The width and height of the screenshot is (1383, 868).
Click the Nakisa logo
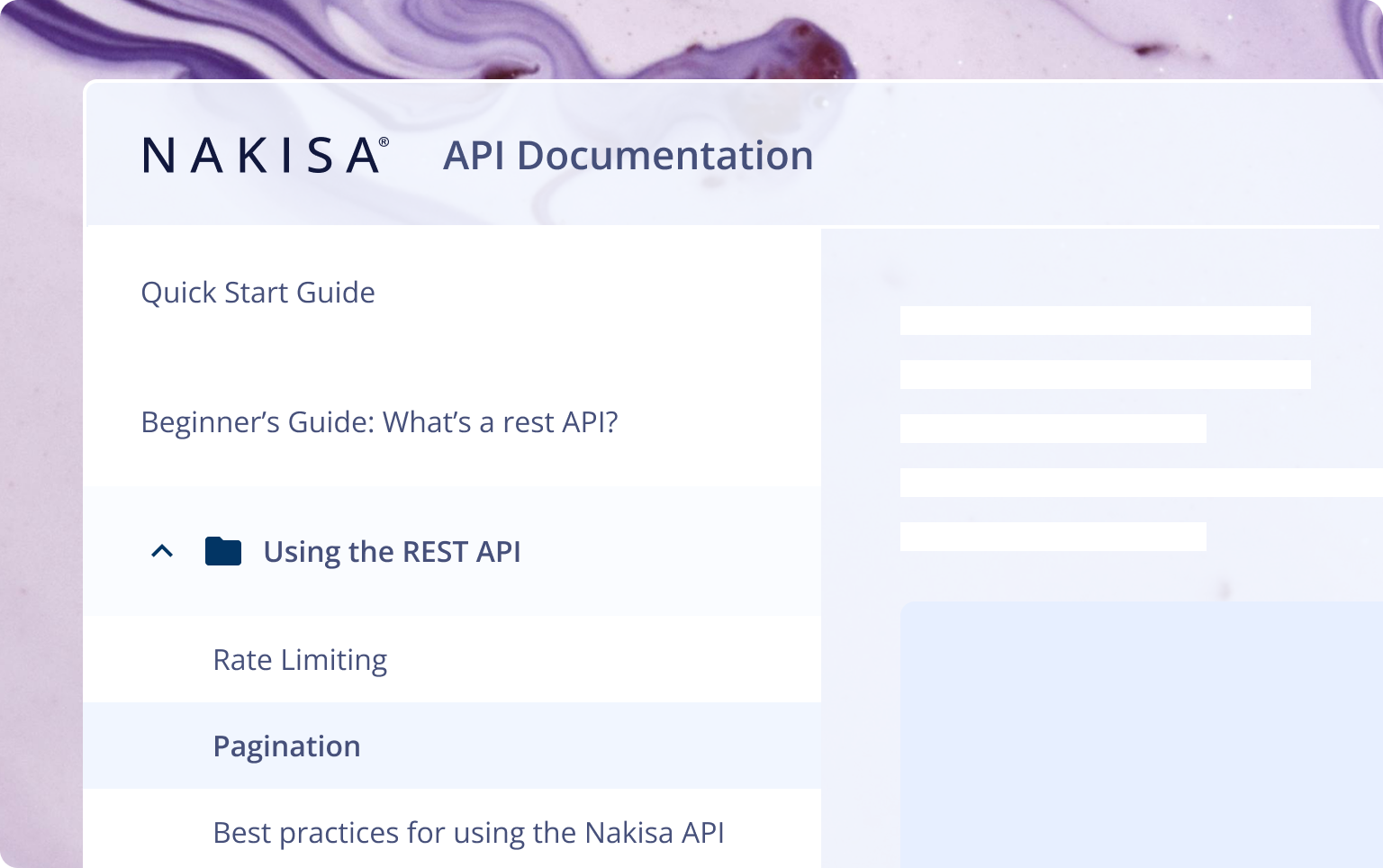(x=266, y=155)
